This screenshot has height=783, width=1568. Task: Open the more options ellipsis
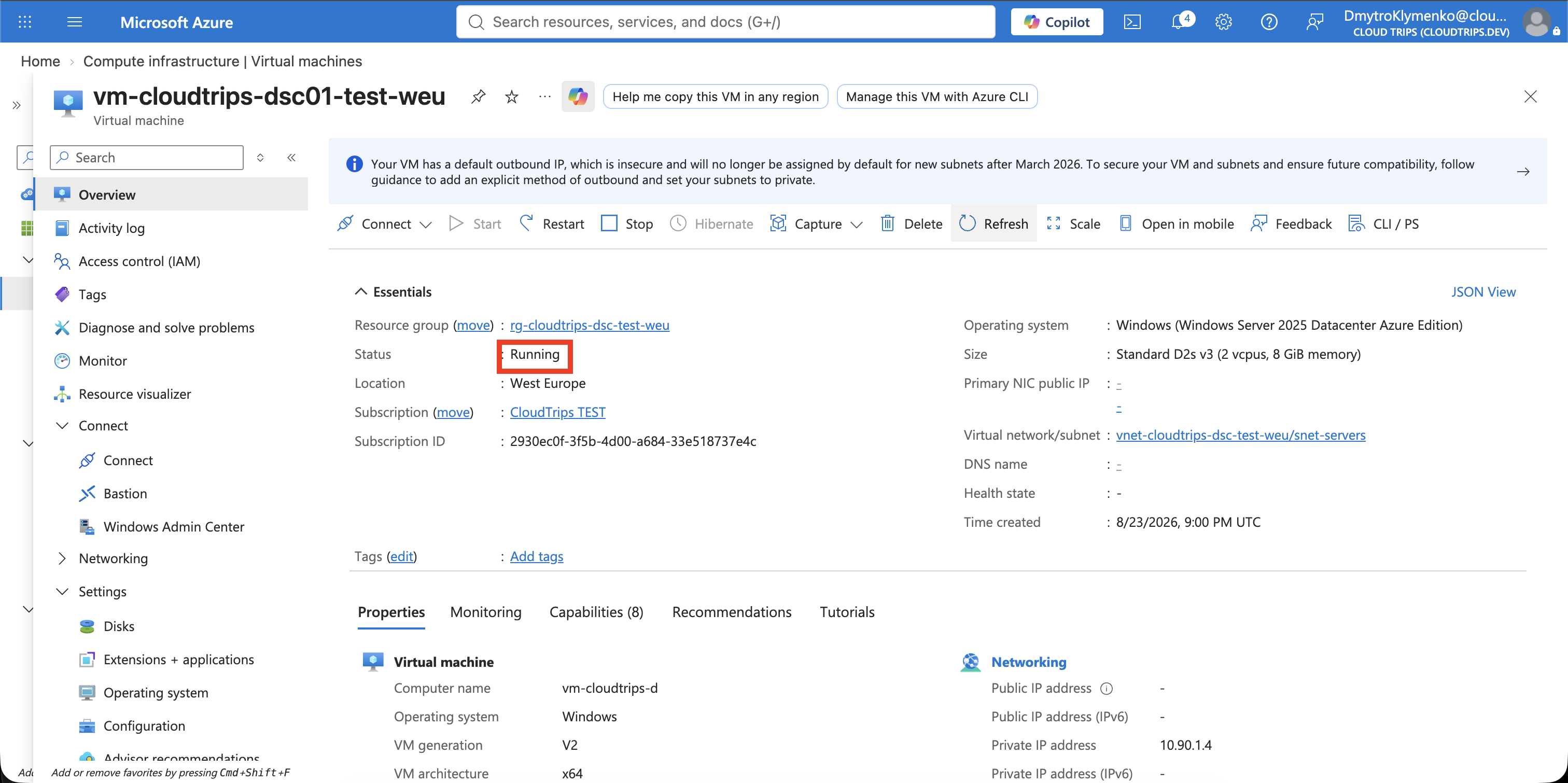click(x=545, y=96)
